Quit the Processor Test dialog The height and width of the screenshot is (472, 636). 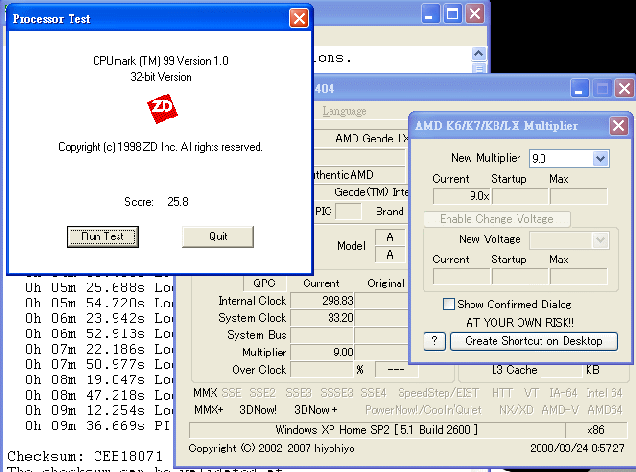tap(218, 236)
